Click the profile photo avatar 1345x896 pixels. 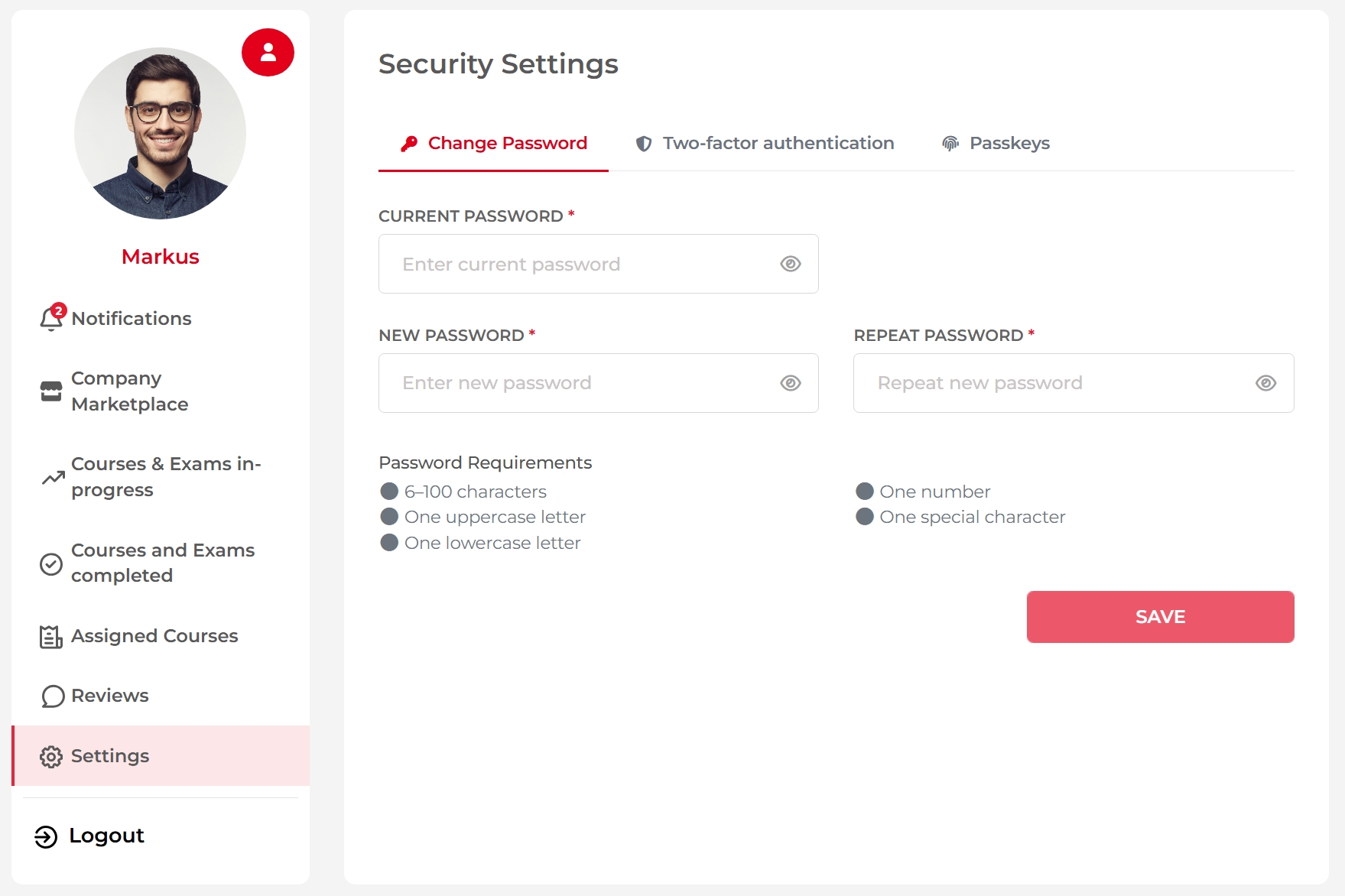click(x=160, y=134)
